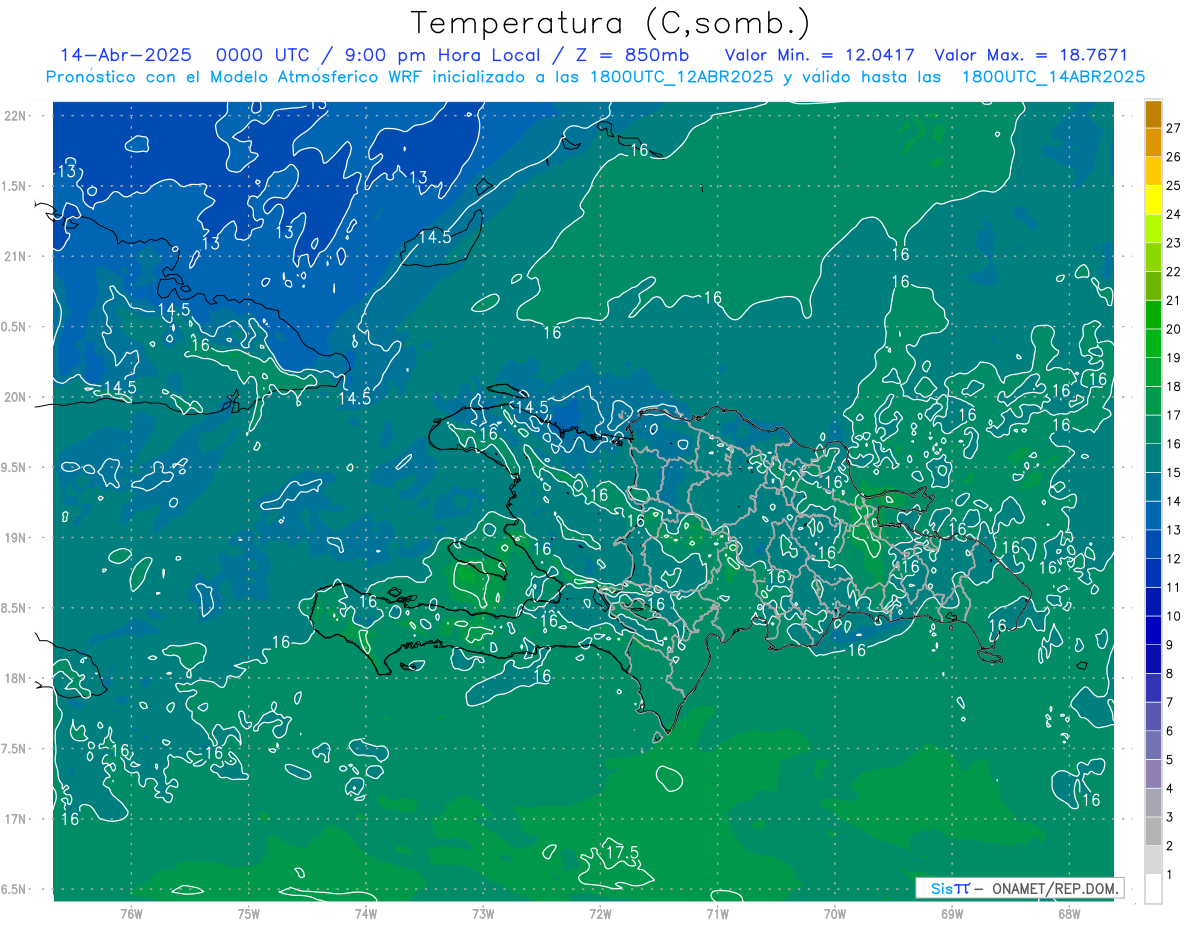Click the '19N' latitude label
Viewport: 1200px width, 927px height.
15,538
